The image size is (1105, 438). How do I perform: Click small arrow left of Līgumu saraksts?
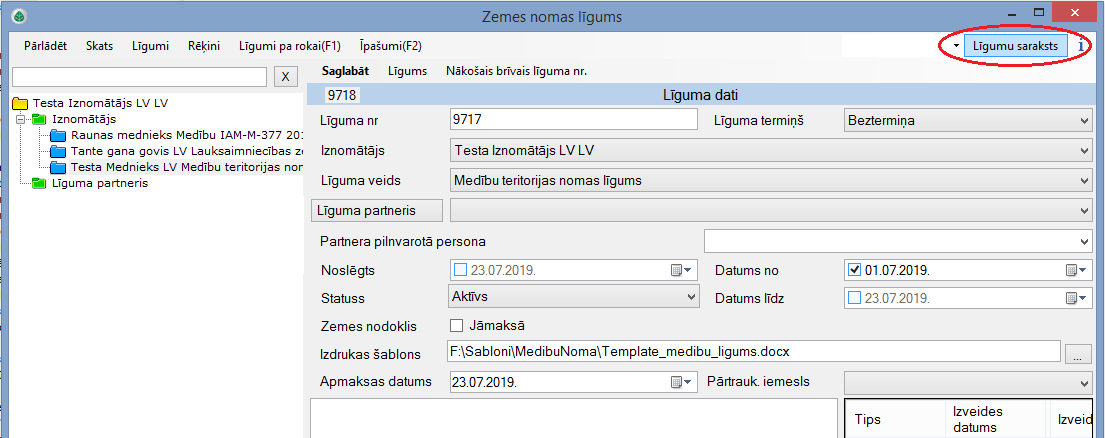tap(956, 46)
